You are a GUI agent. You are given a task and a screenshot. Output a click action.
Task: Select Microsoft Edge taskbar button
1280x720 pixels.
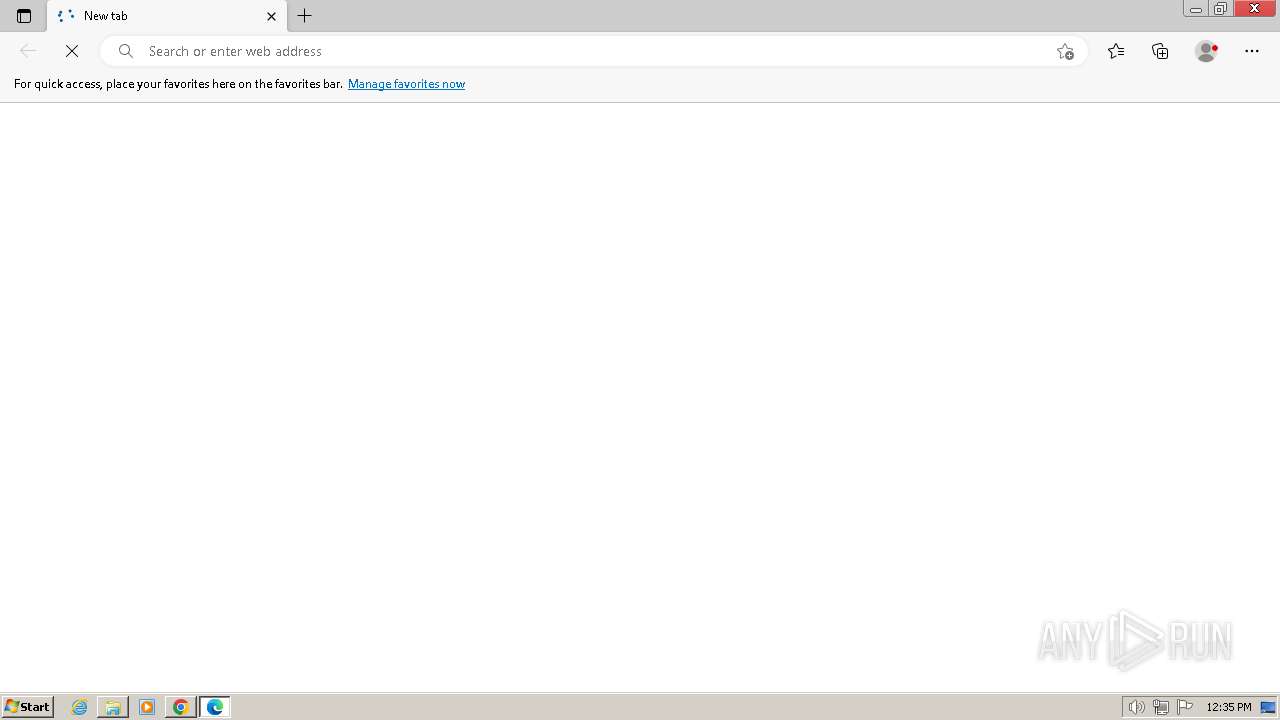(x=215, y=707)
